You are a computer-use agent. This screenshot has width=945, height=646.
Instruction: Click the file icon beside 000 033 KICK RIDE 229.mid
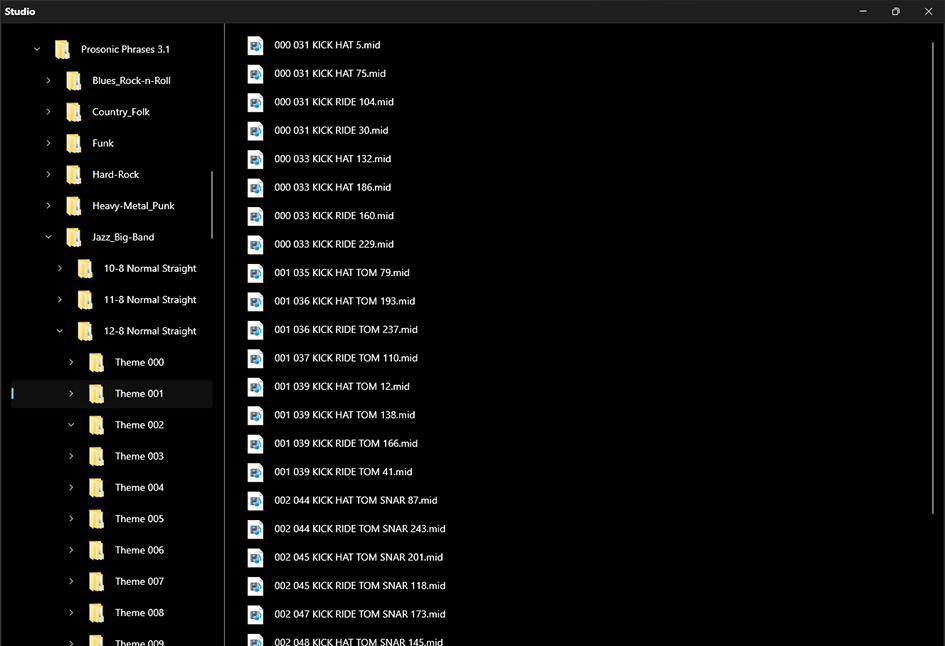(x=255, y=244)
